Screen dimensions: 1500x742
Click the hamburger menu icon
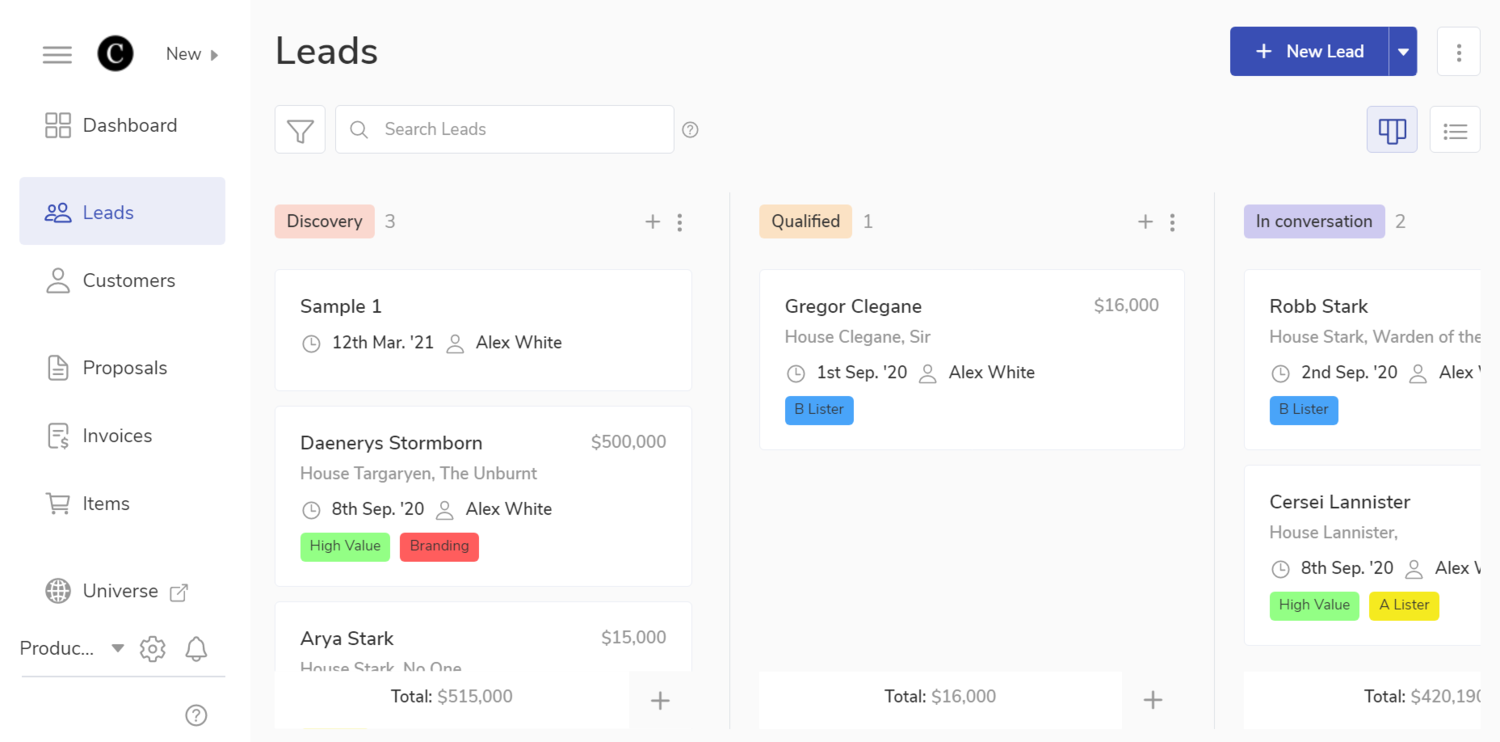pos(57,55)
